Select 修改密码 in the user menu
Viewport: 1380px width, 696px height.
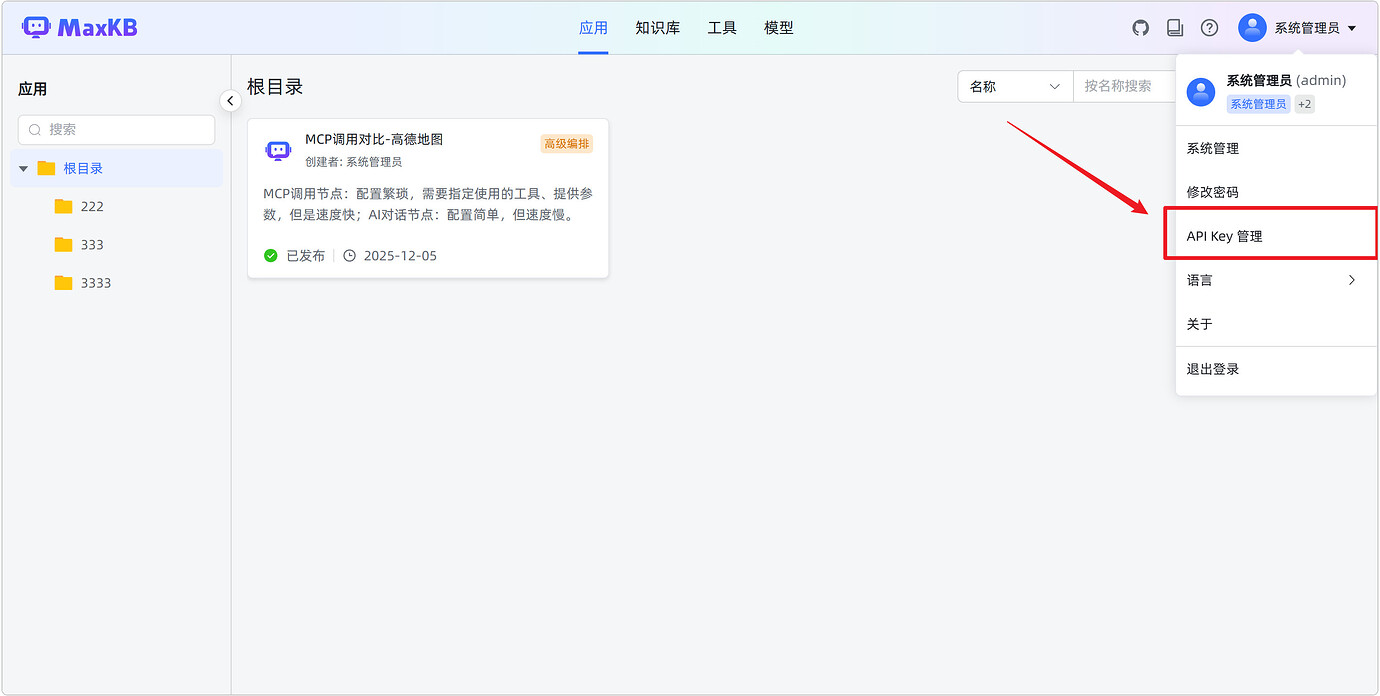point(1276,192)
